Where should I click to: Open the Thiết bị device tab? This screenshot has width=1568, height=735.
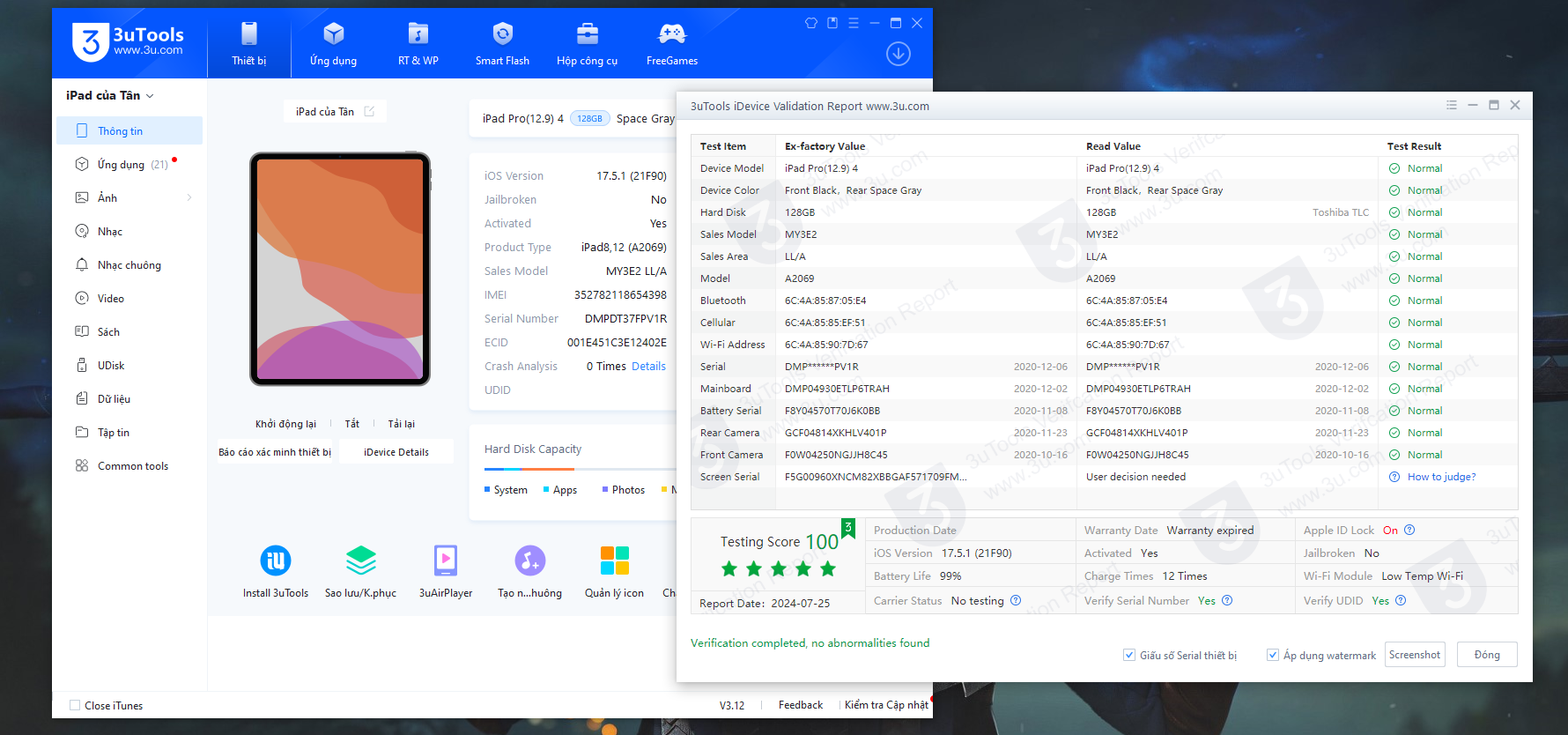(249, 43)
